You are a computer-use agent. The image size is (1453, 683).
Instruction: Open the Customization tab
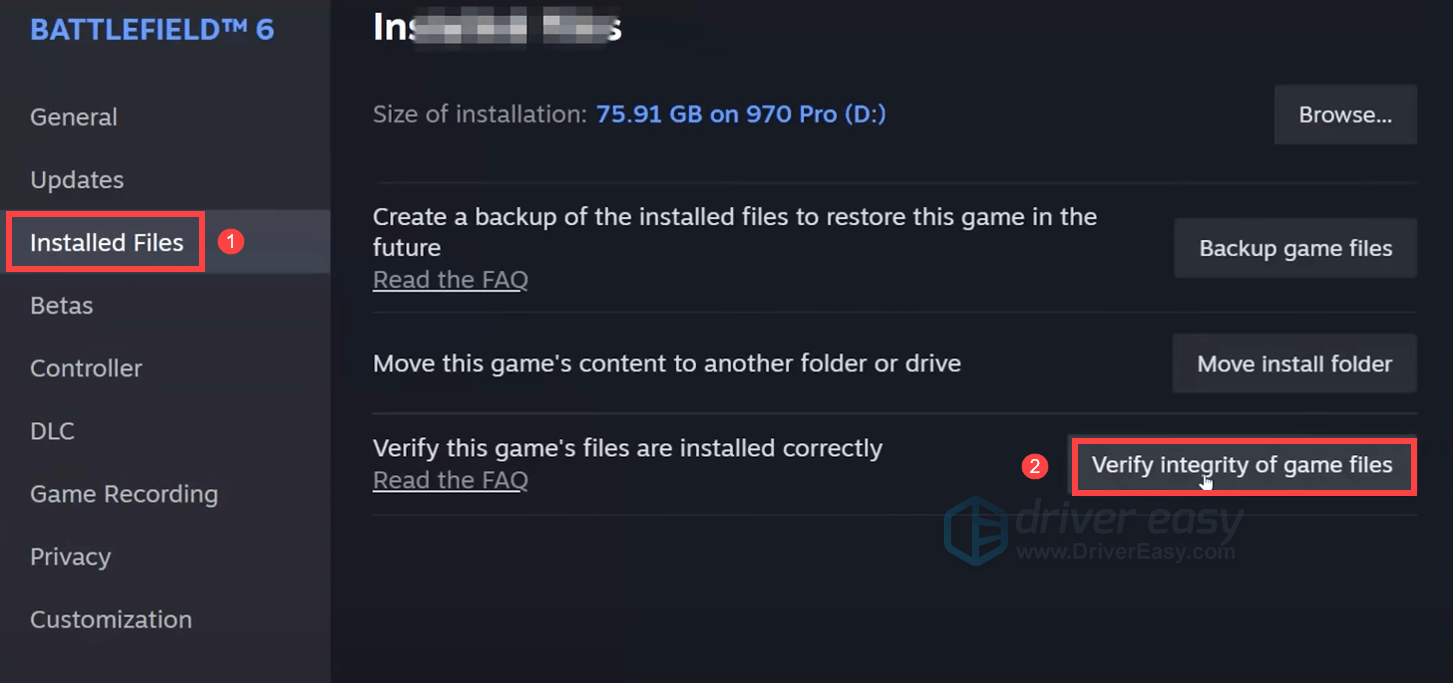click(111, 620)
